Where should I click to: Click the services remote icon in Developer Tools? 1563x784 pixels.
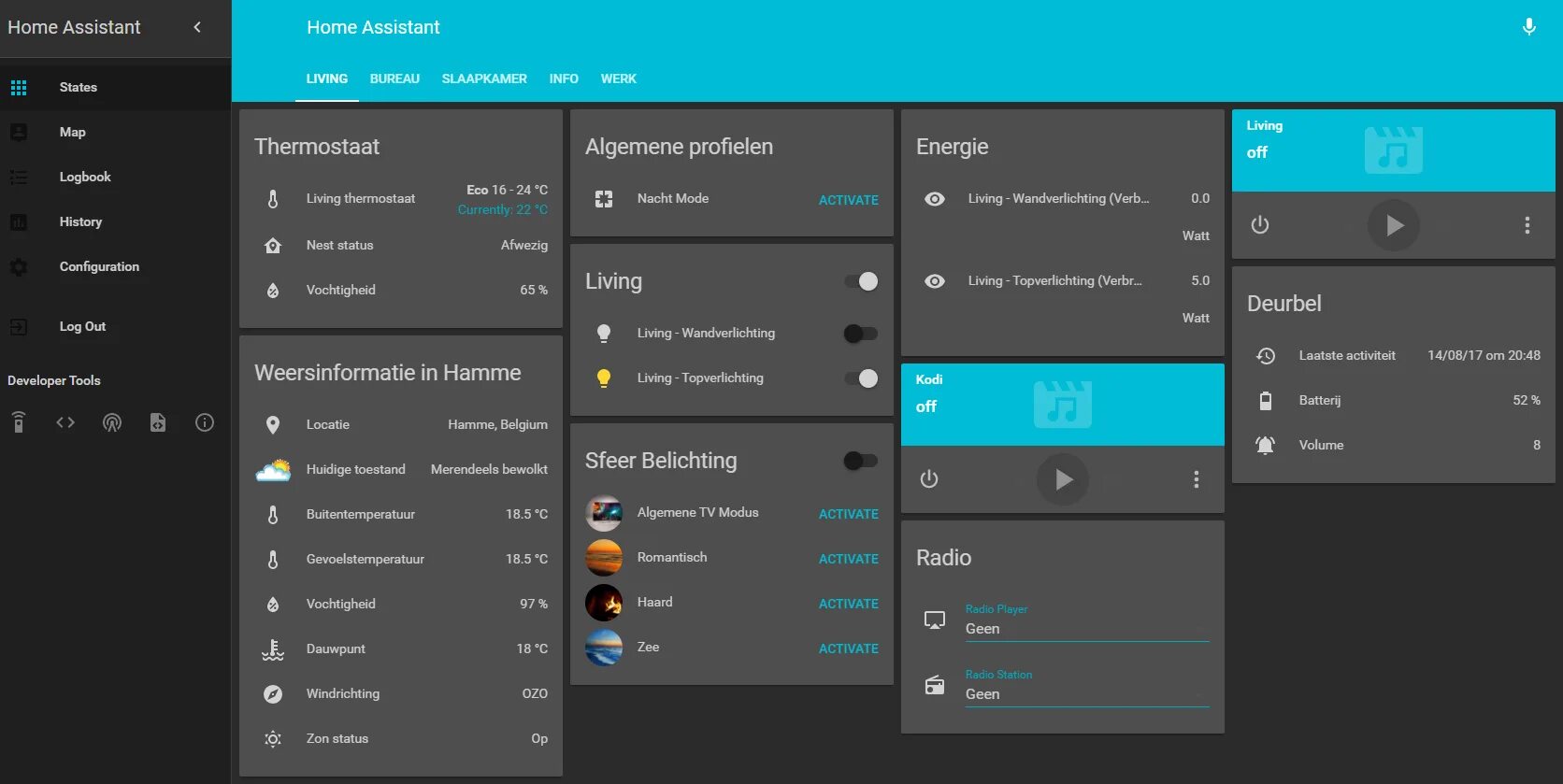[19, 422]
